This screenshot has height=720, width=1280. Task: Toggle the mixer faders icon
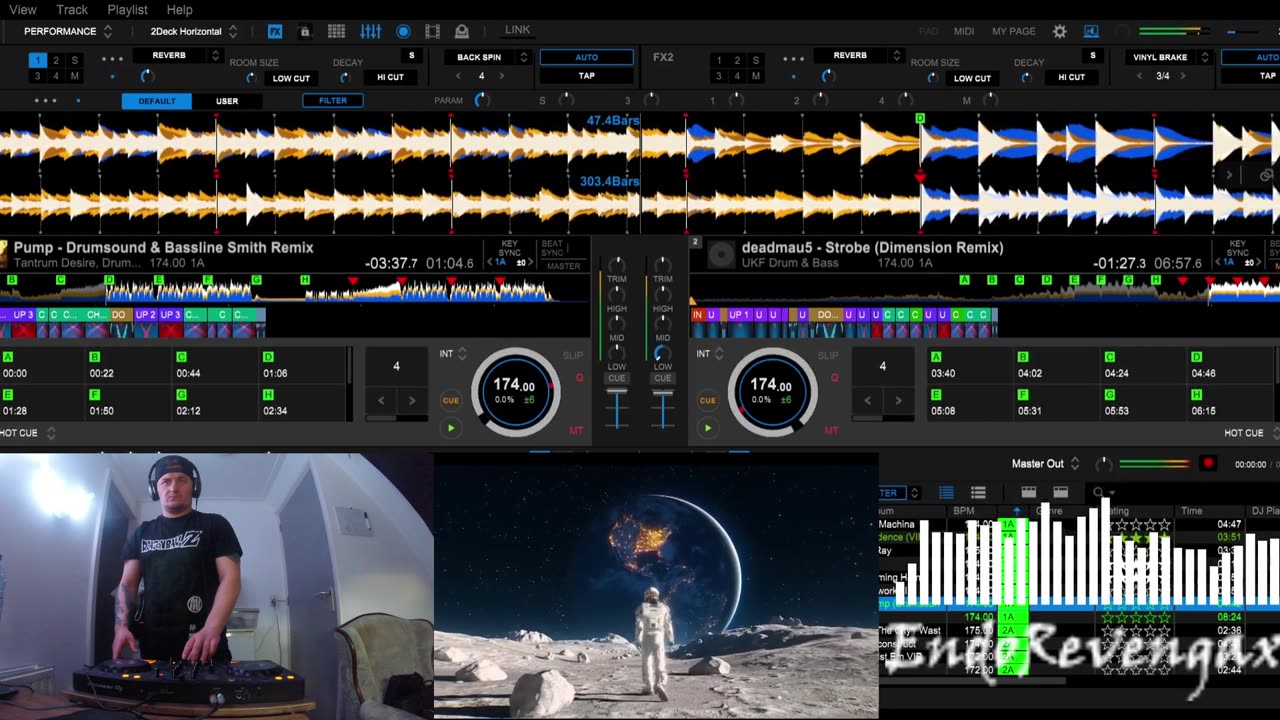371,32
